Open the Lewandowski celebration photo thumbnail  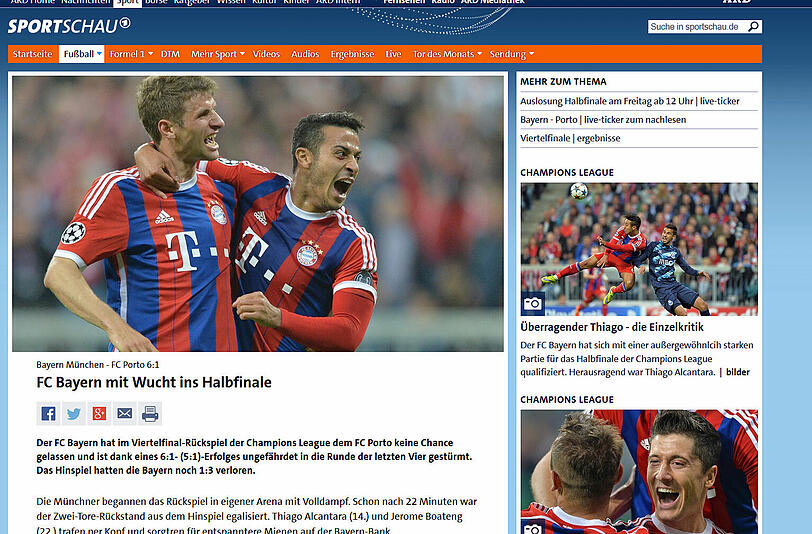(x=639, y=472)
